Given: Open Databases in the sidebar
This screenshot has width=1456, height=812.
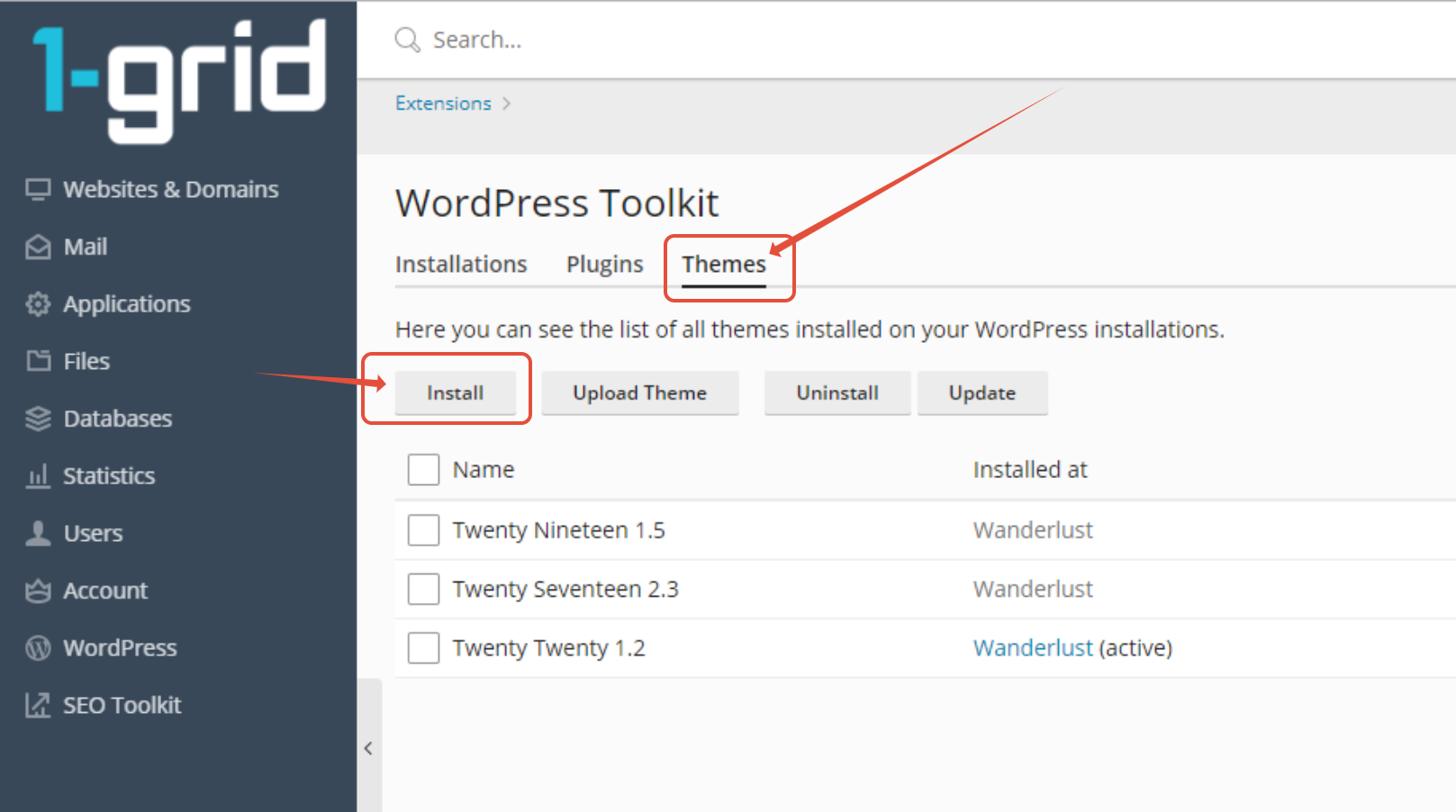Looking at the screenshot, I should (x=118, y=419).
